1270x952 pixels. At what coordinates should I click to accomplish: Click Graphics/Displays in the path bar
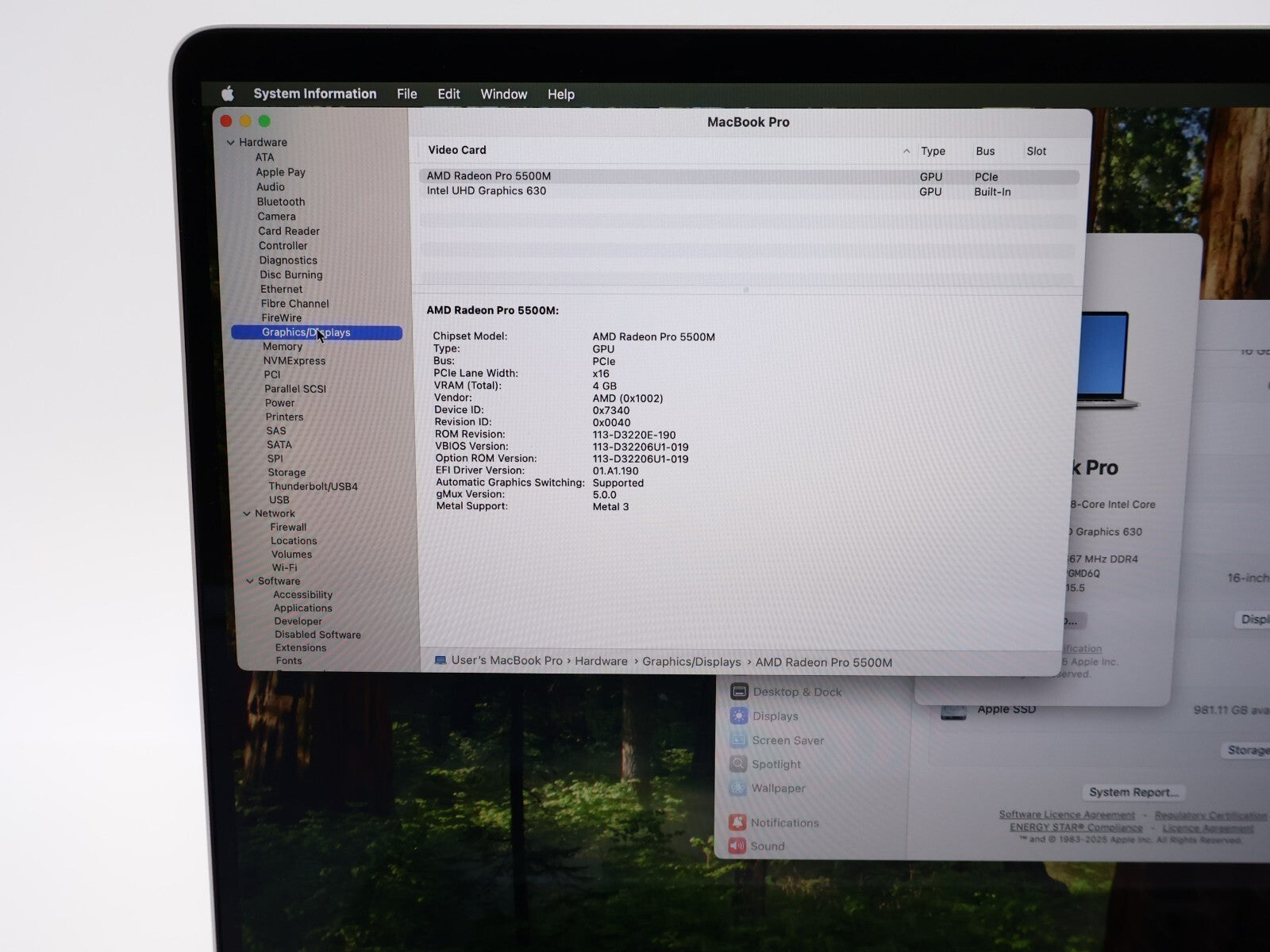pyautogui.click(x=691, y=662)
